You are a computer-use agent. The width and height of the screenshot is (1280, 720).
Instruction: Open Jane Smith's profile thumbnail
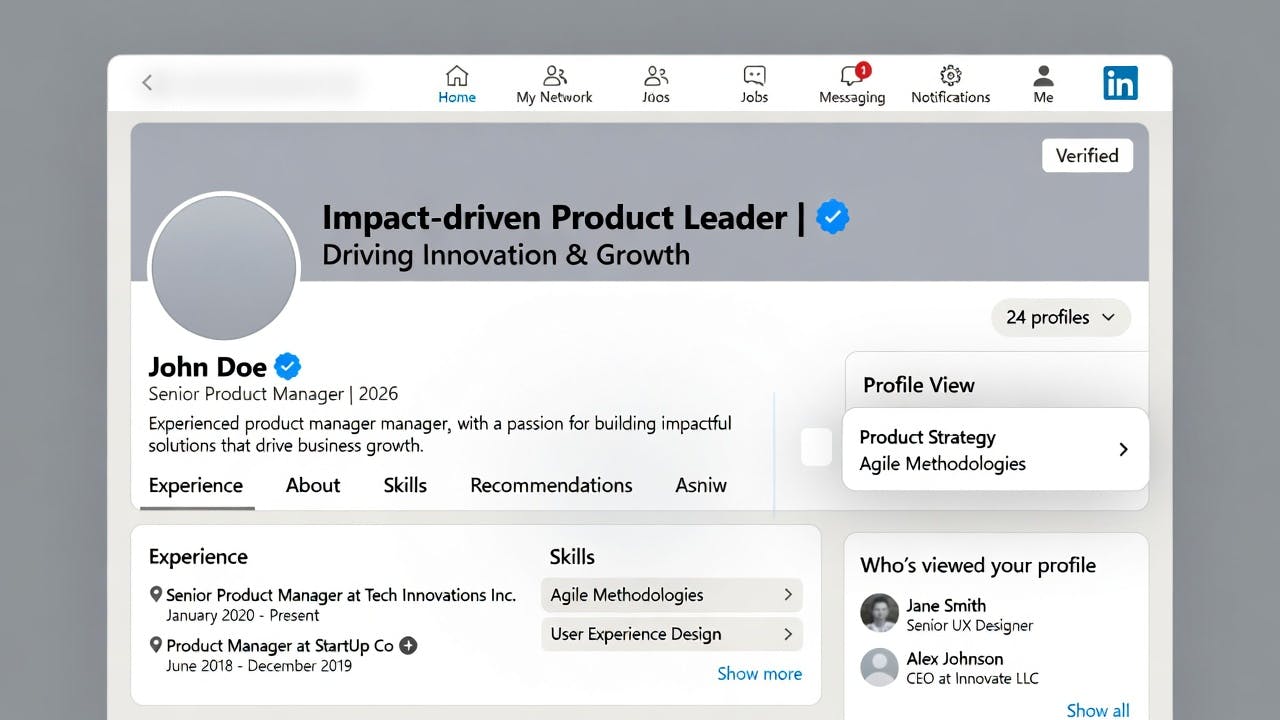(879, 614)
